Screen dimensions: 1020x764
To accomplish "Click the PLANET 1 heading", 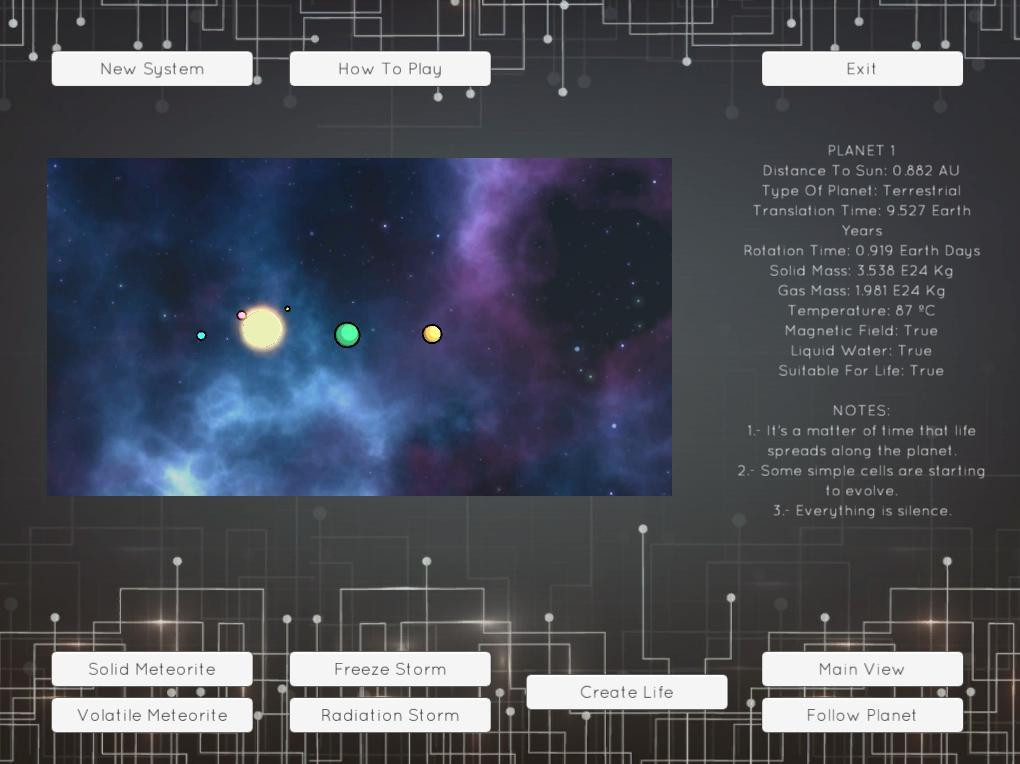I will (861, 150).
